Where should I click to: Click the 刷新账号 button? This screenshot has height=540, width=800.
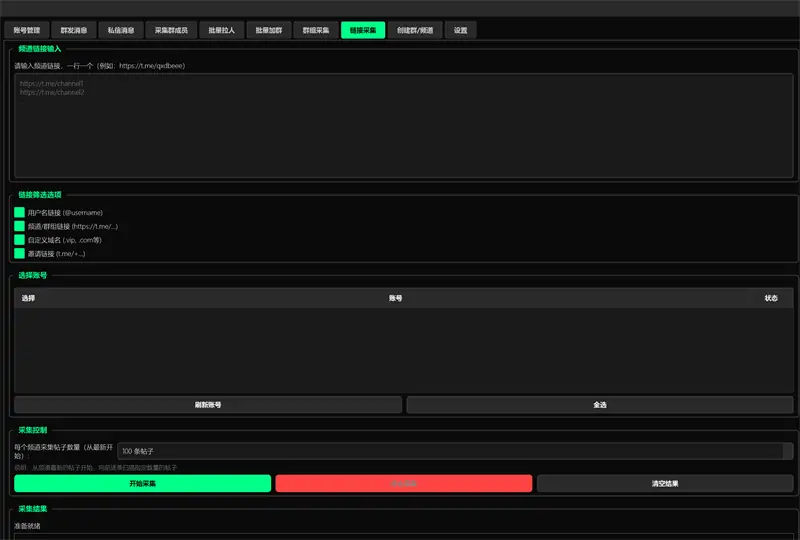208,405
